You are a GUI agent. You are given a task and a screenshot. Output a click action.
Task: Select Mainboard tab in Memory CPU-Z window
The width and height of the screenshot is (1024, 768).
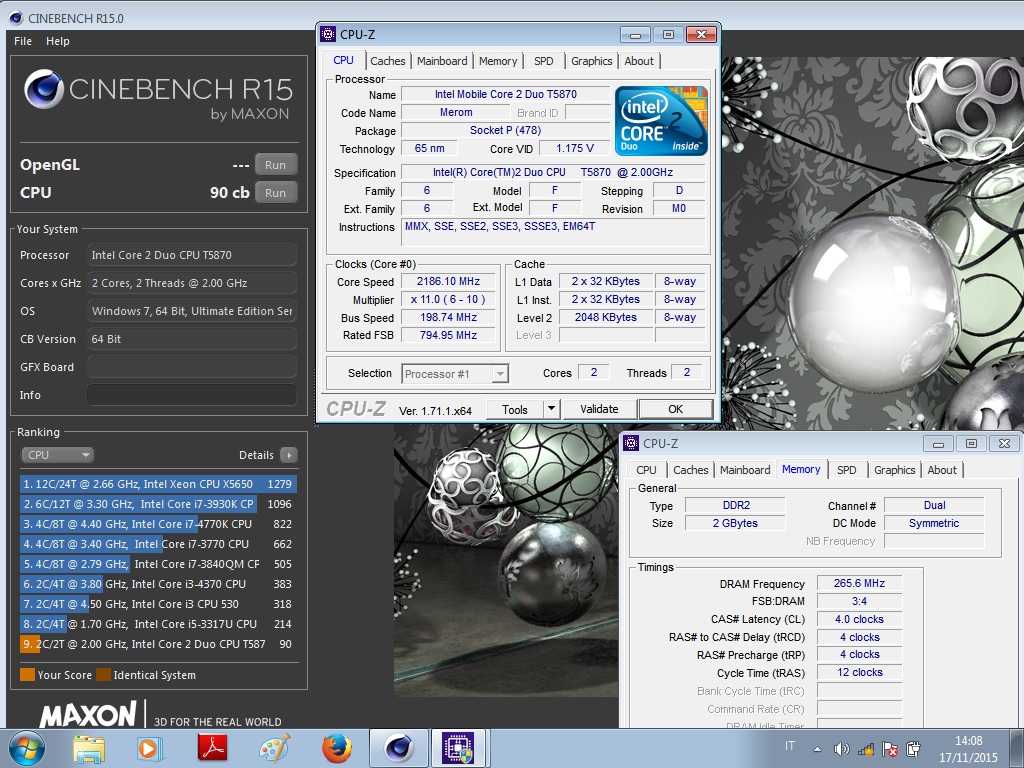tap(745, 470)
